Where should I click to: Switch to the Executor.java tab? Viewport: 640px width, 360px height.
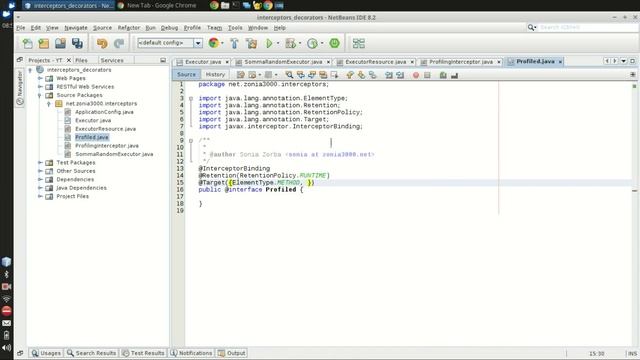[x=203, y=62]
